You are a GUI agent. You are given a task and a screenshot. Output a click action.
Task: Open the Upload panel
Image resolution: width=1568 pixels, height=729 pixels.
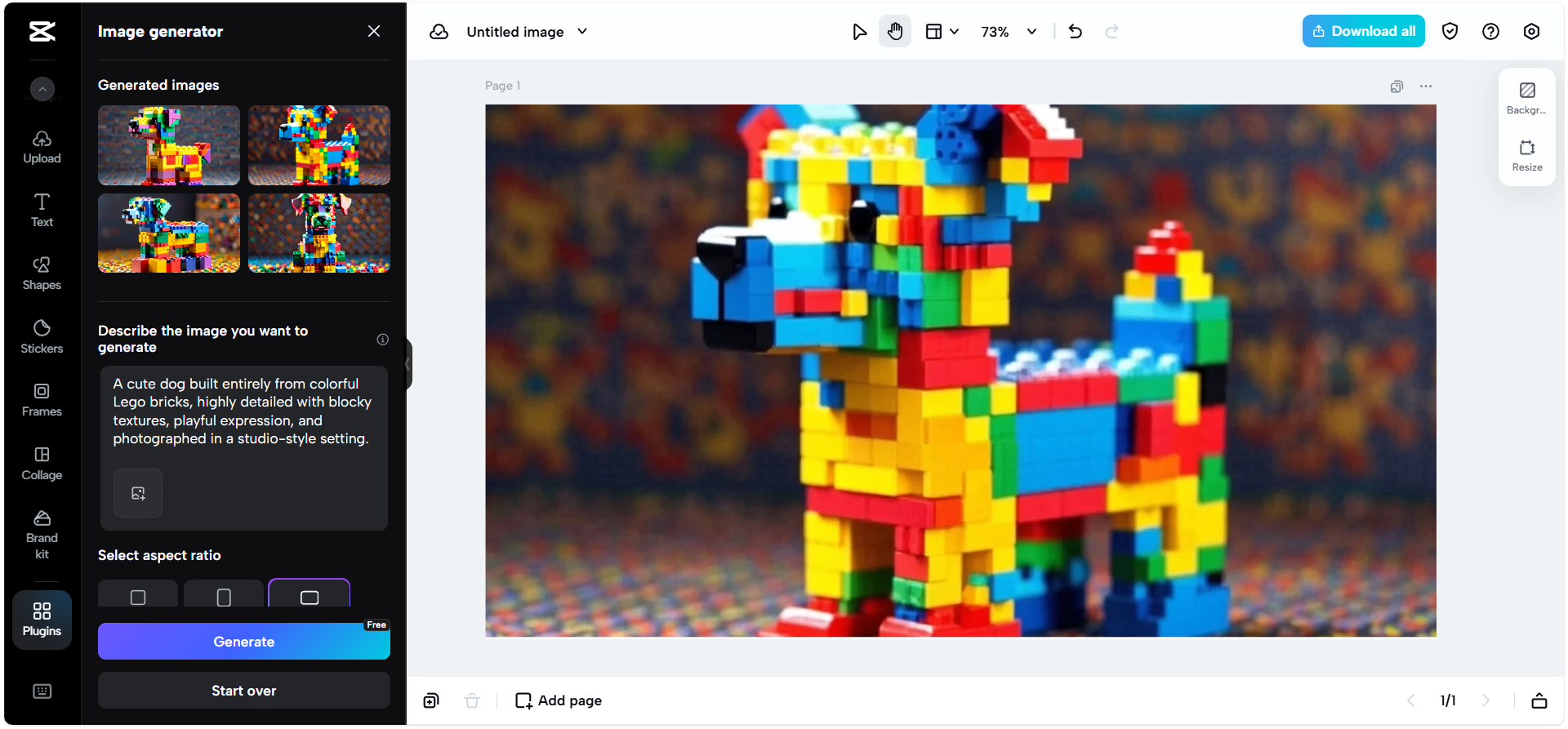42,148
